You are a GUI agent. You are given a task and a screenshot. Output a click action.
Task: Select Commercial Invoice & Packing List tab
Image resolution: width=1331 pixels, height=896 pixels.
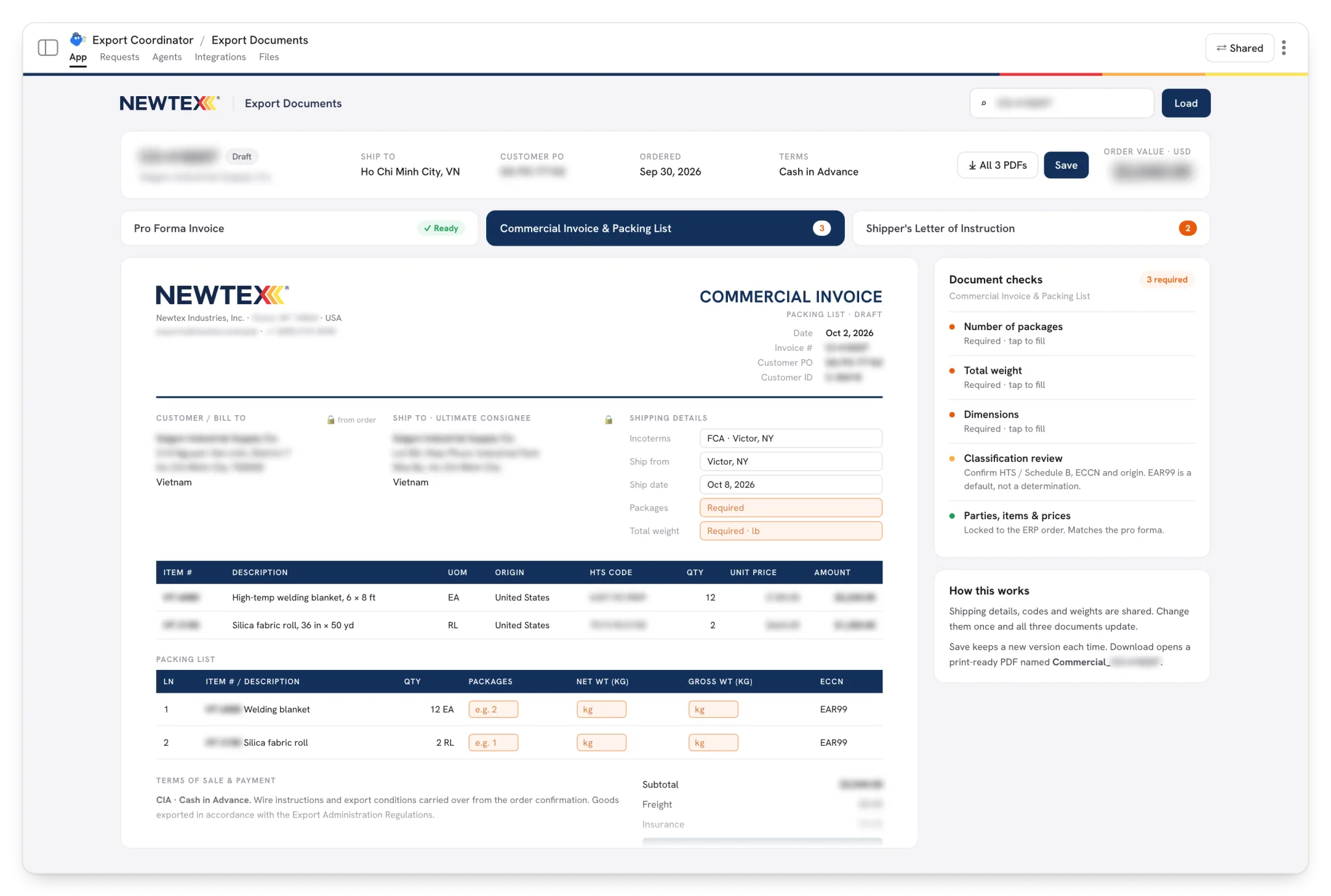(665, 228)
